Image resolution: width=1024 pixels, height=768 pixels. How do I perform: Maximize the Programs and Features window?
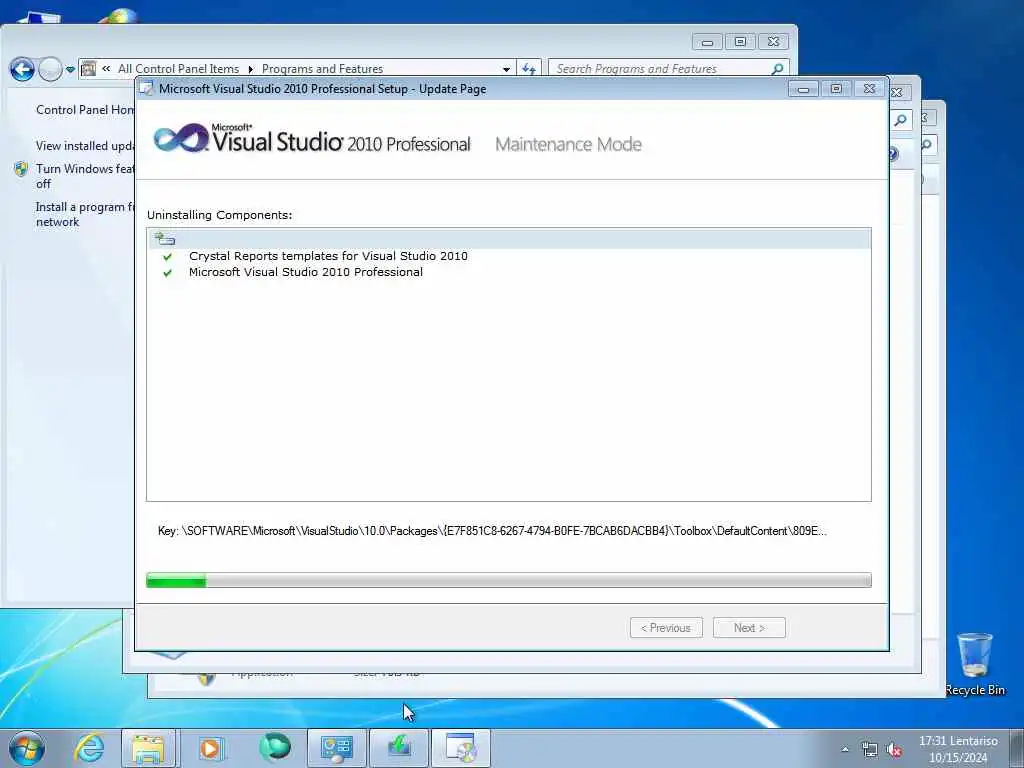(740, 42)
